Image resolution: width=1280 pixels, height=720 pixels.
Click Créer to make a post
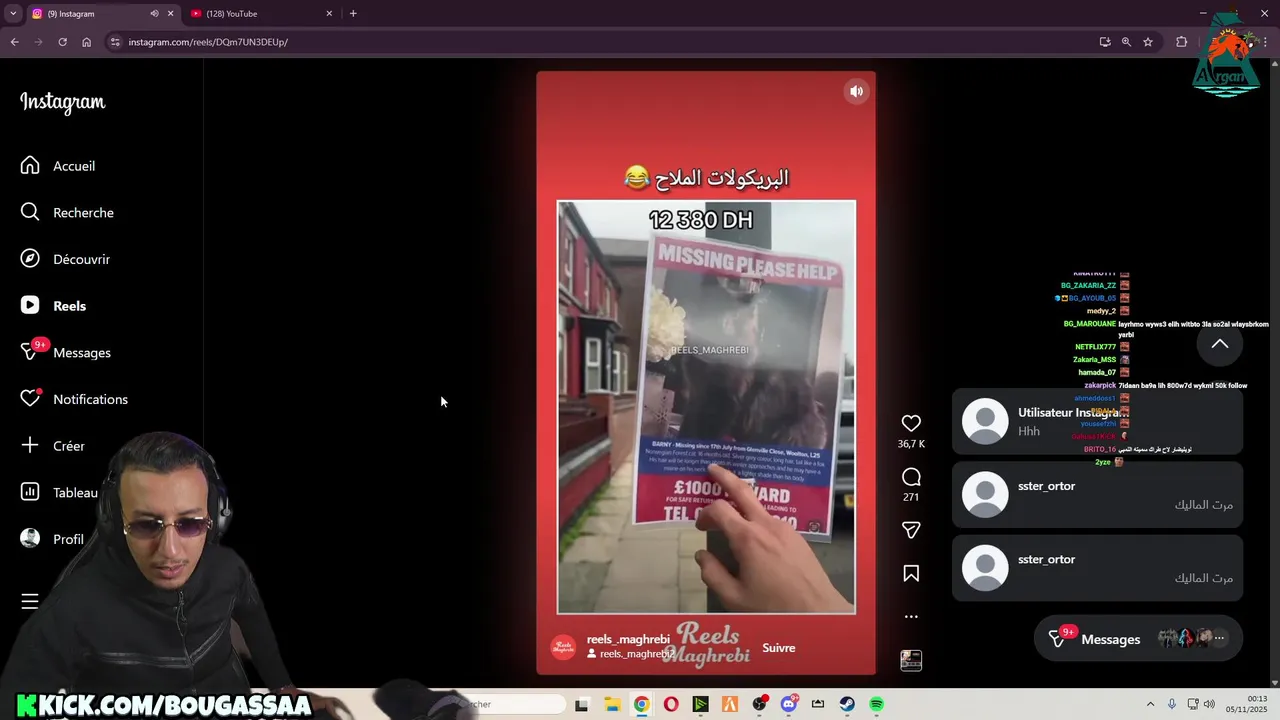click(x=52, y=446)
